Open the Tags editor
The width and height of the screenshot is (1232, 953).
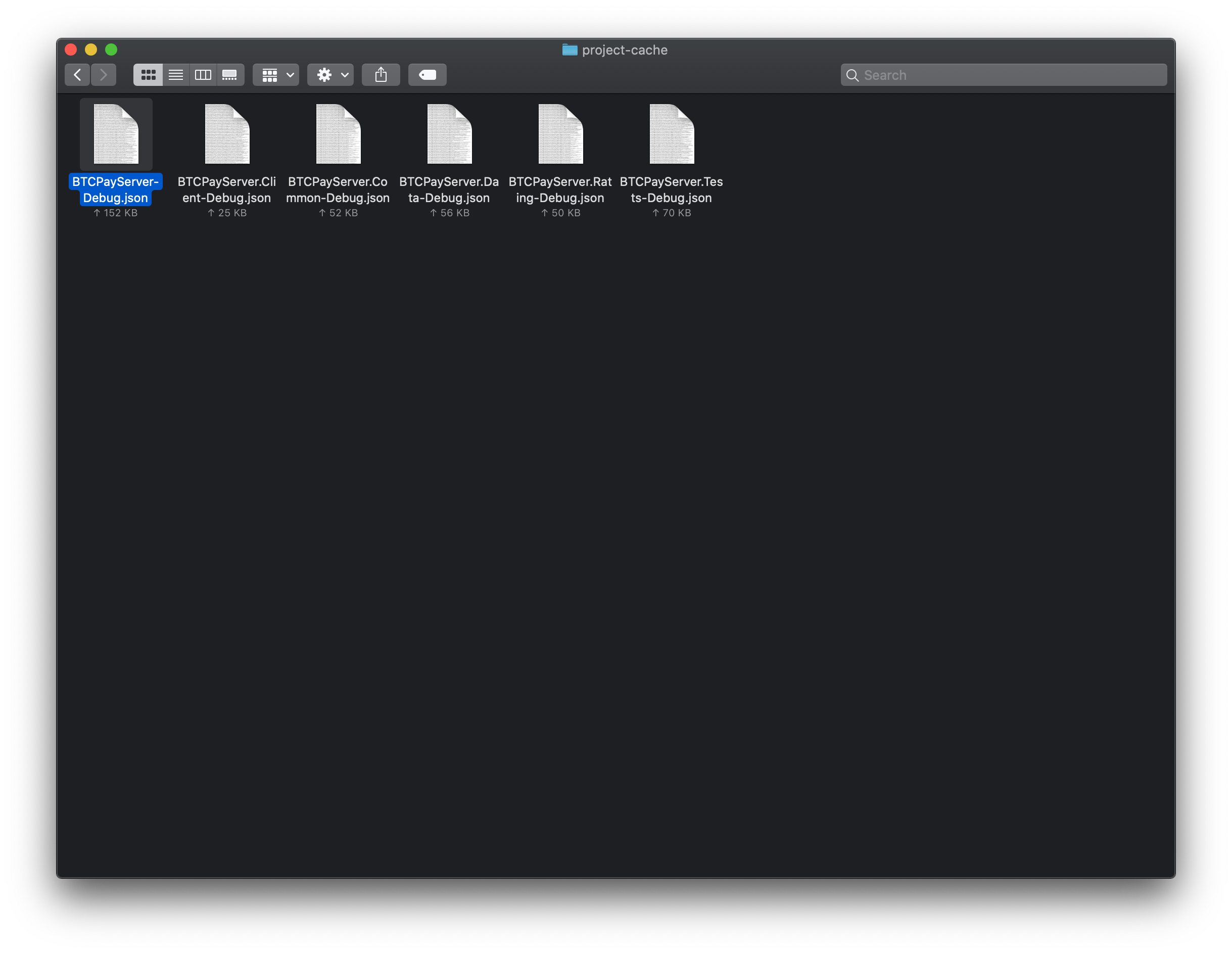(427, 74)
